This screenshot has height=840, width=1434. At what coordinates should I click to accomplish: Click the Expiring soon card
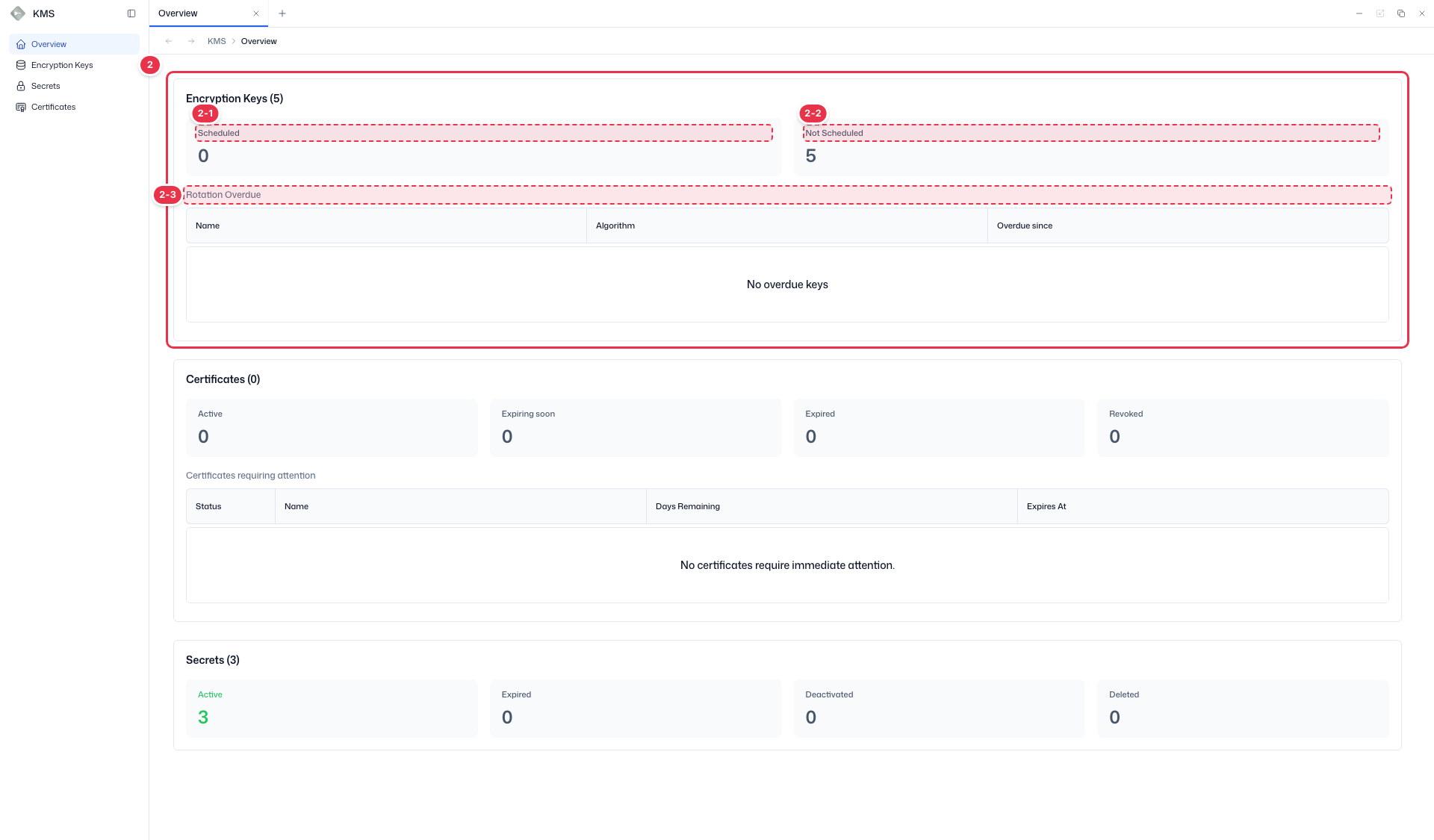pos(636,428)
